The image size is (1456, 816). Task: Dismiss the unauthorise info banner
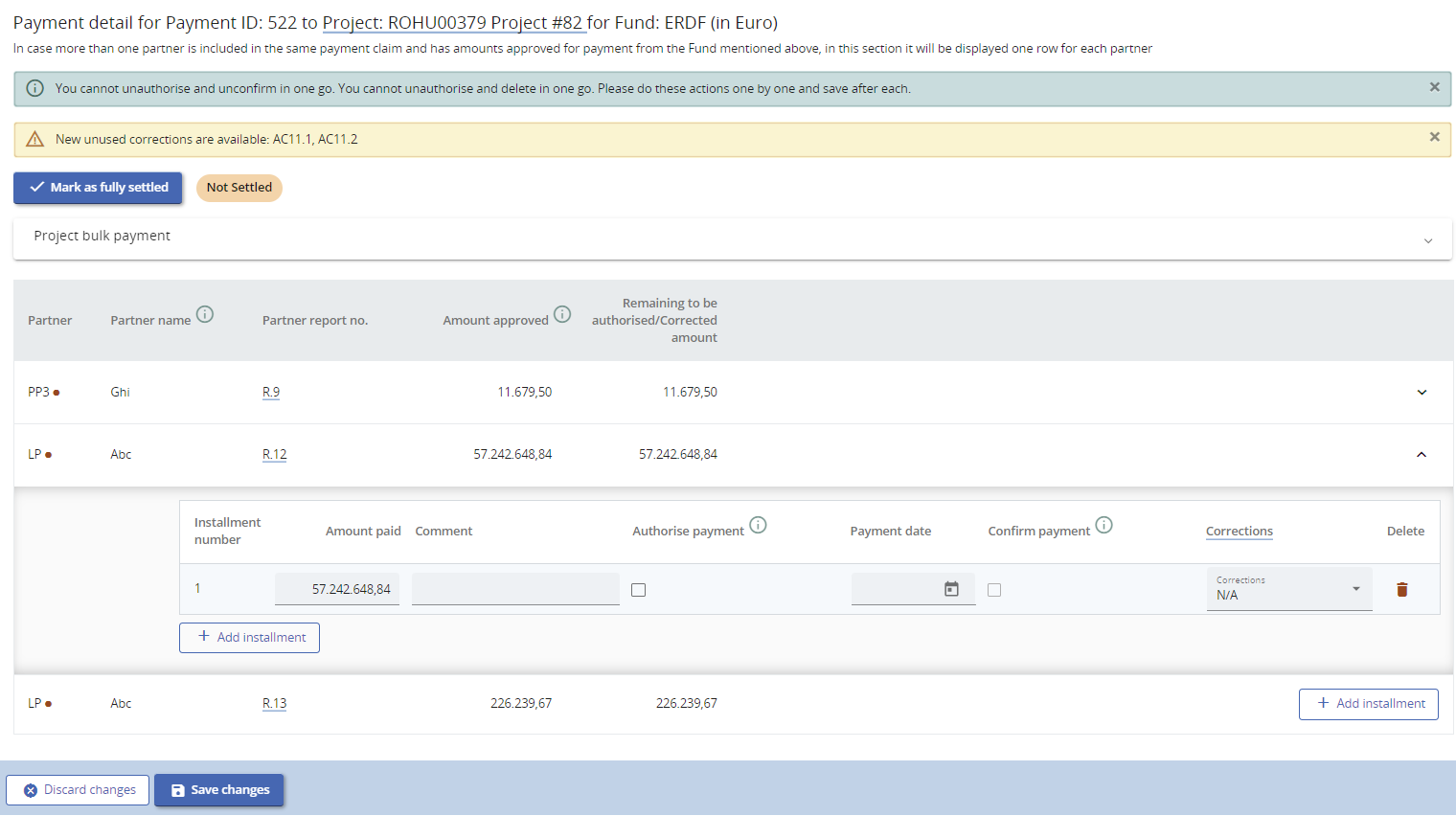tap(1434, 87)
